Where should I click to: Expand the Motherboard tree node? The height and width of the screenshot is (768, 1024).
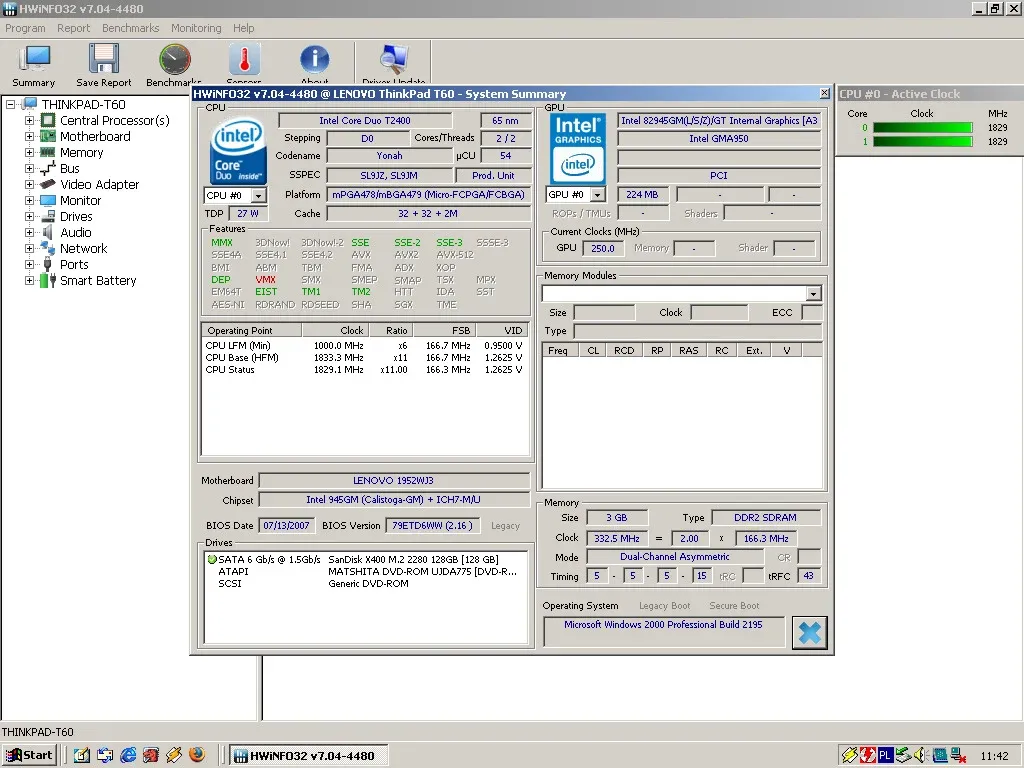pyautogui.click(x=29, y=136)
